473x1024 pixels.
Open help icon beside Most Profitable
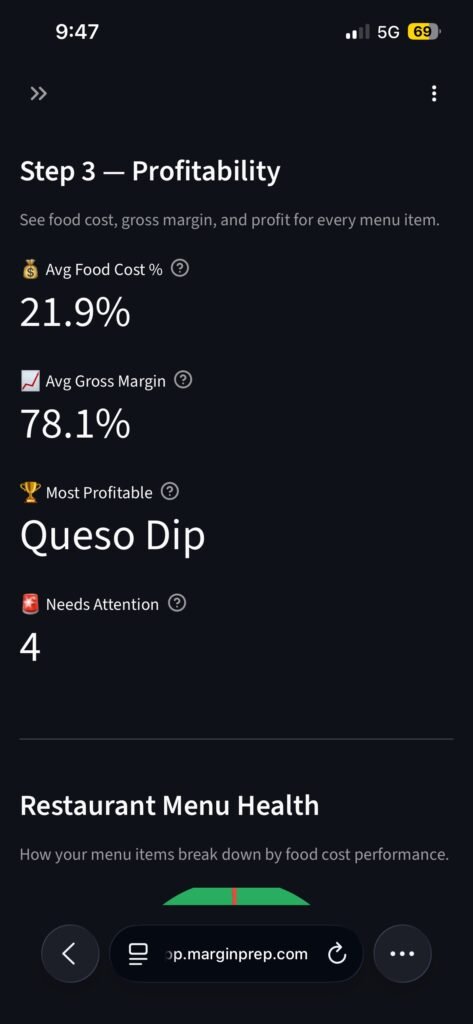tap(169, 492)
